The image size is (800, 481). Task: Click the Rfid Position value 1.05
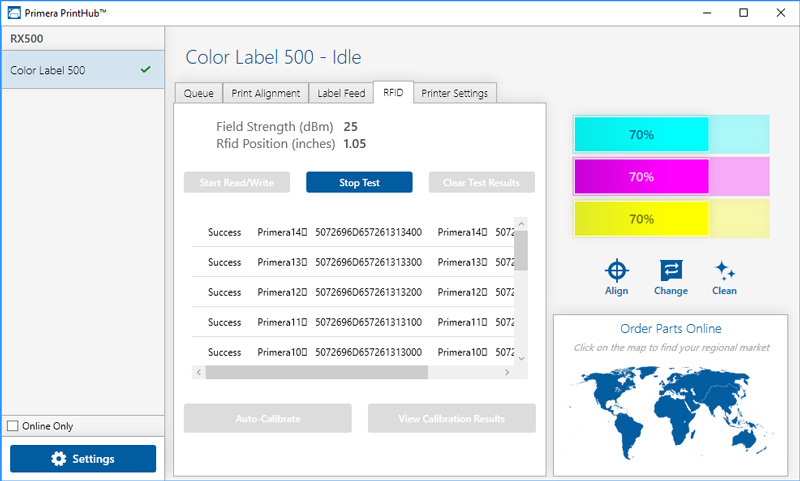pyautogui.click(x=355, y=144)
